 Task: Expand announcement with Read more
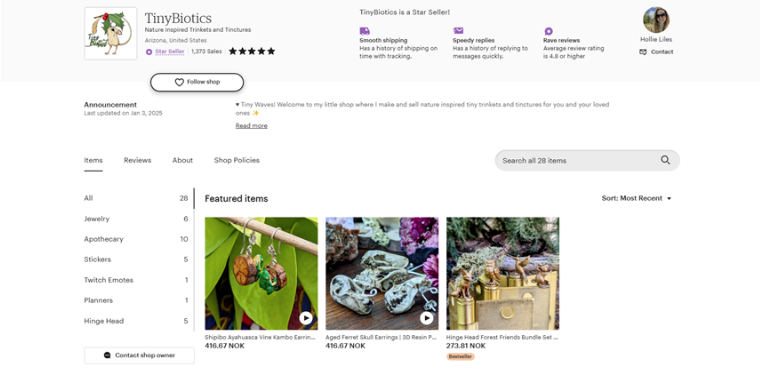pyautogui.click(x=251, y=126)
